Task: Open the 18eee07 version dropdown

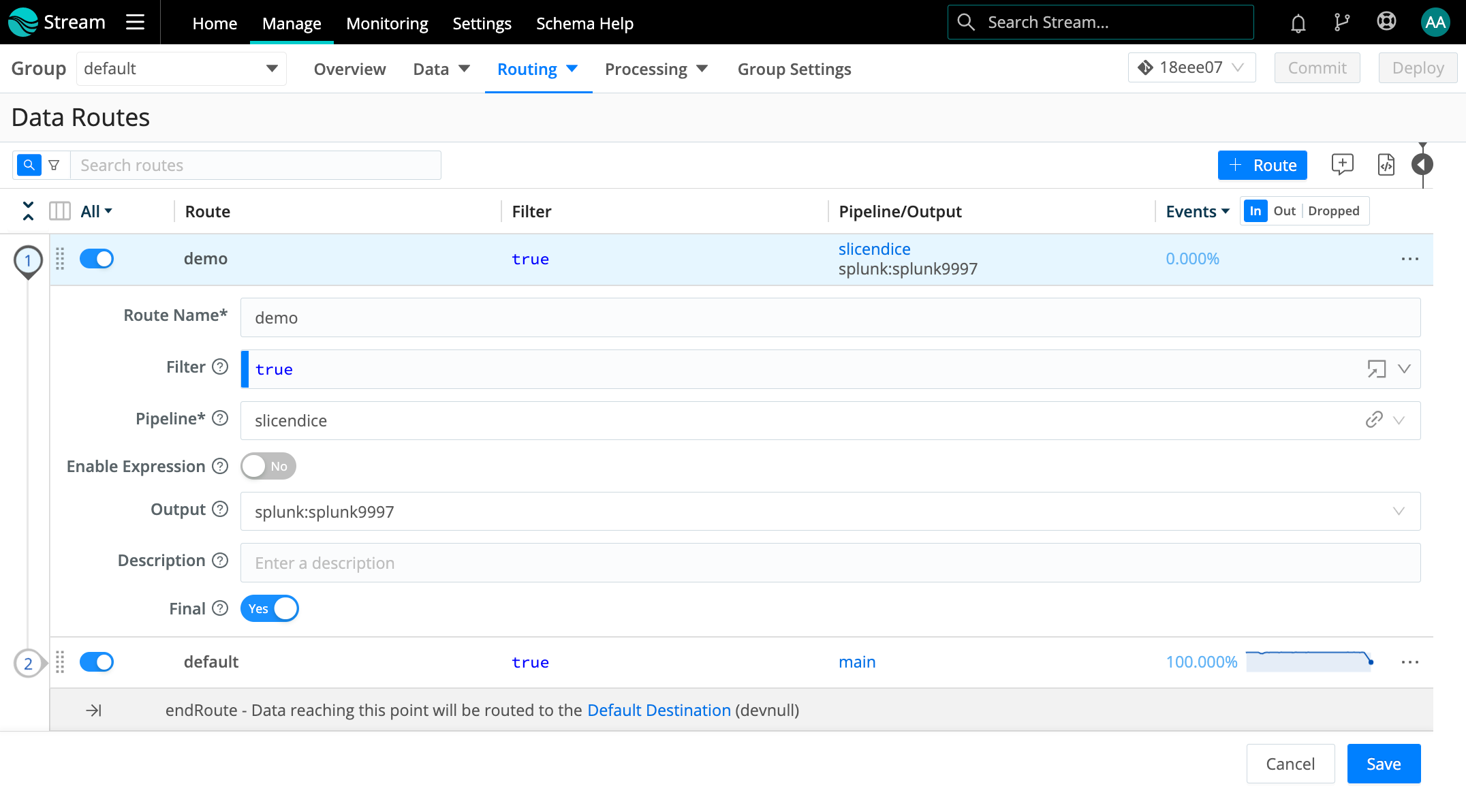Action: [x=1191, y=68]
